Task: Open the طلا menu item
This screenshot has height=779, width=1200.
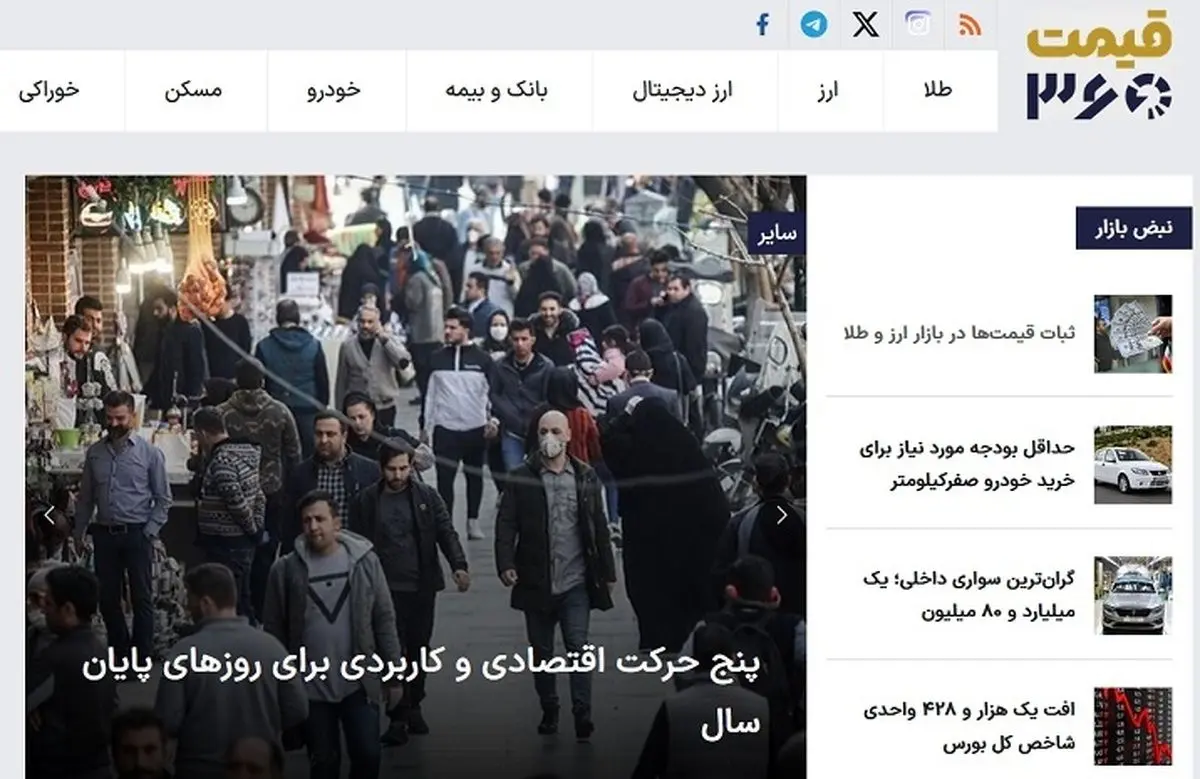Action: pyautogui.click(x=938, y=90)
